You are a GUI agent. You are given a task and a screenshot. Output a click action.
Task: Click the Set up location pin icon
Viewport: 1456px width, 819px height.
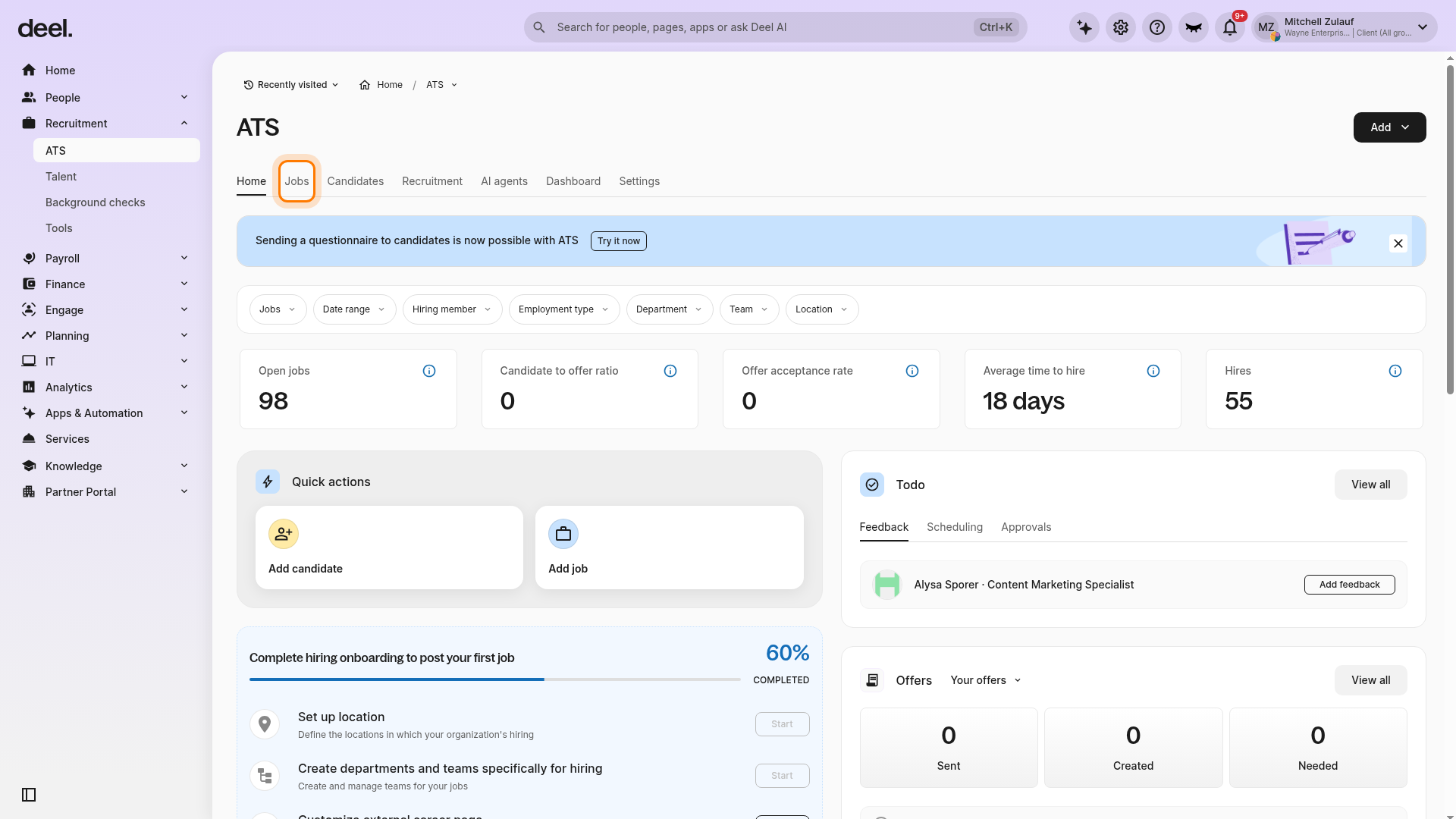click(x=265, y=724)
